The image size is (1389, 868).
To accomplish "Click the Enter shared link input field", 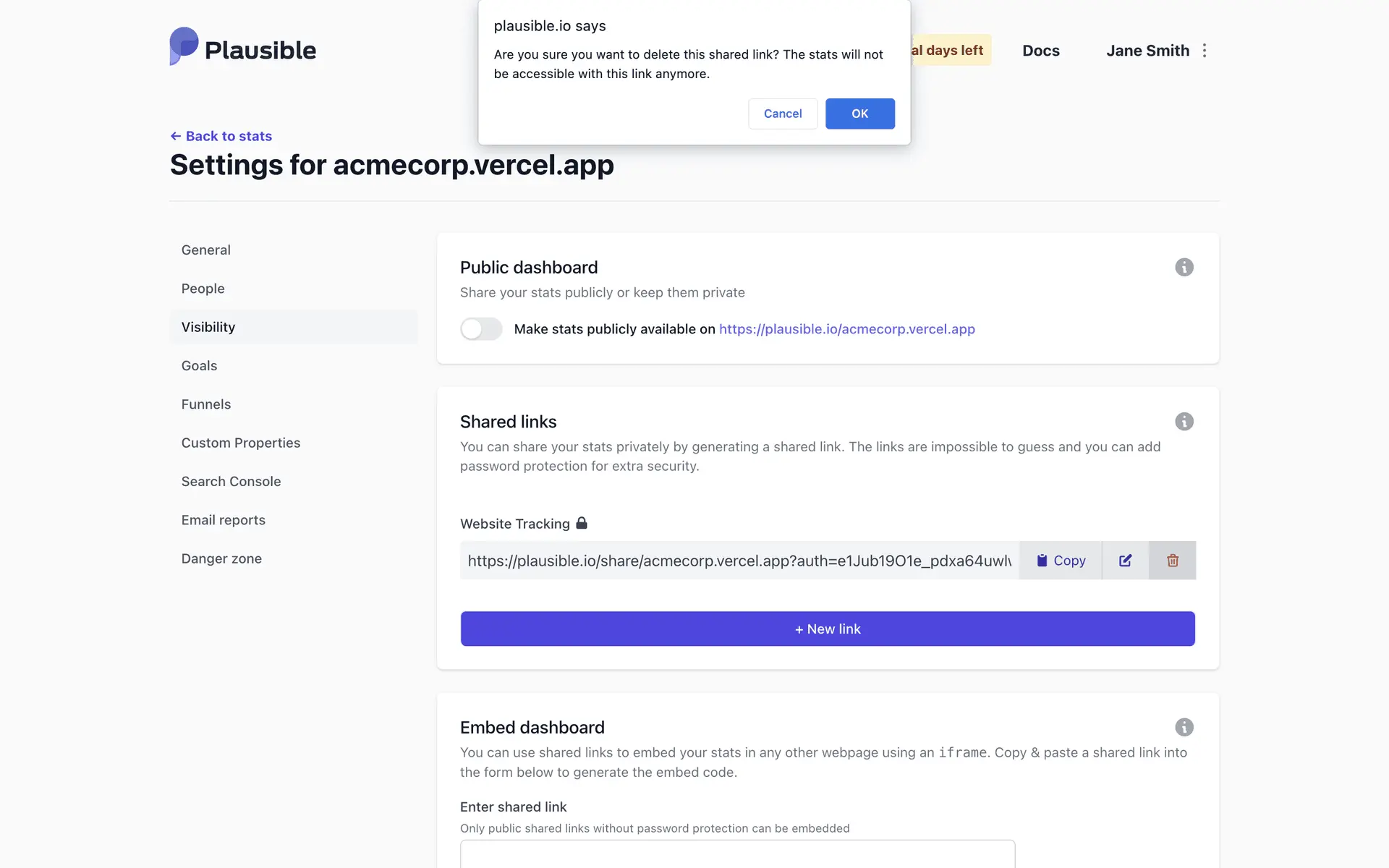I will [737, 855].
